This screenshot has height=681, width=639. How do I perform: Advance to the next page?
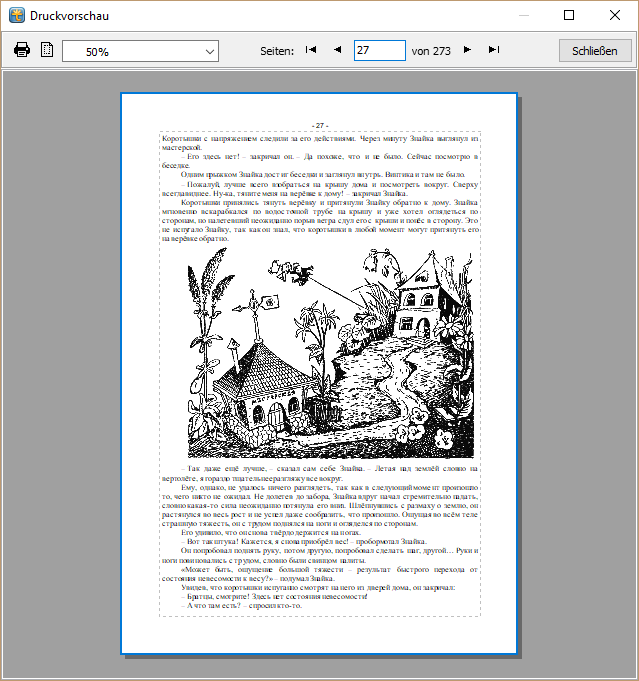pyautogui.click(x=468, y=50)
